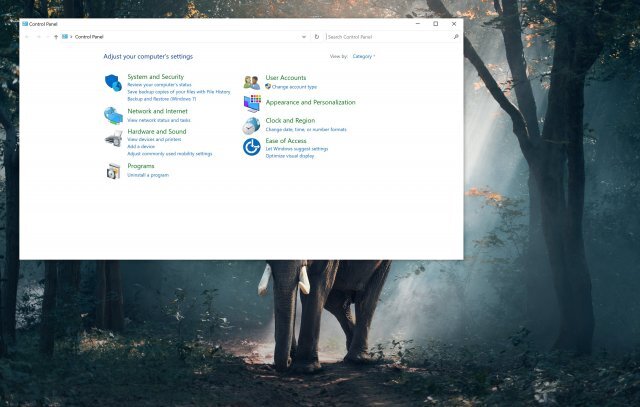The width and height of the screenshot is (640, 407).
Task: Open Uninstall a program link
Action: [x=148, y=175]
